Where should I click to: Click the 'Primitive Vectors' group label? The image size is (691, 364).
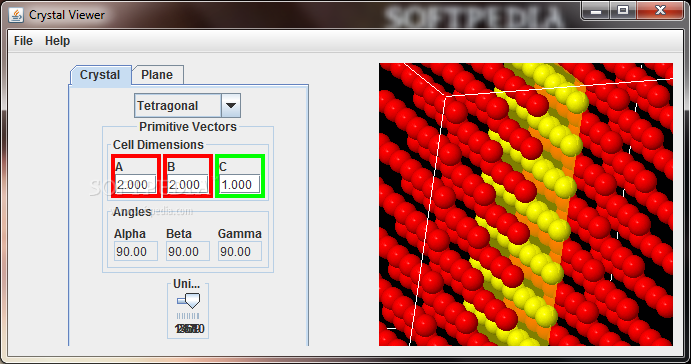coord(188,127)
